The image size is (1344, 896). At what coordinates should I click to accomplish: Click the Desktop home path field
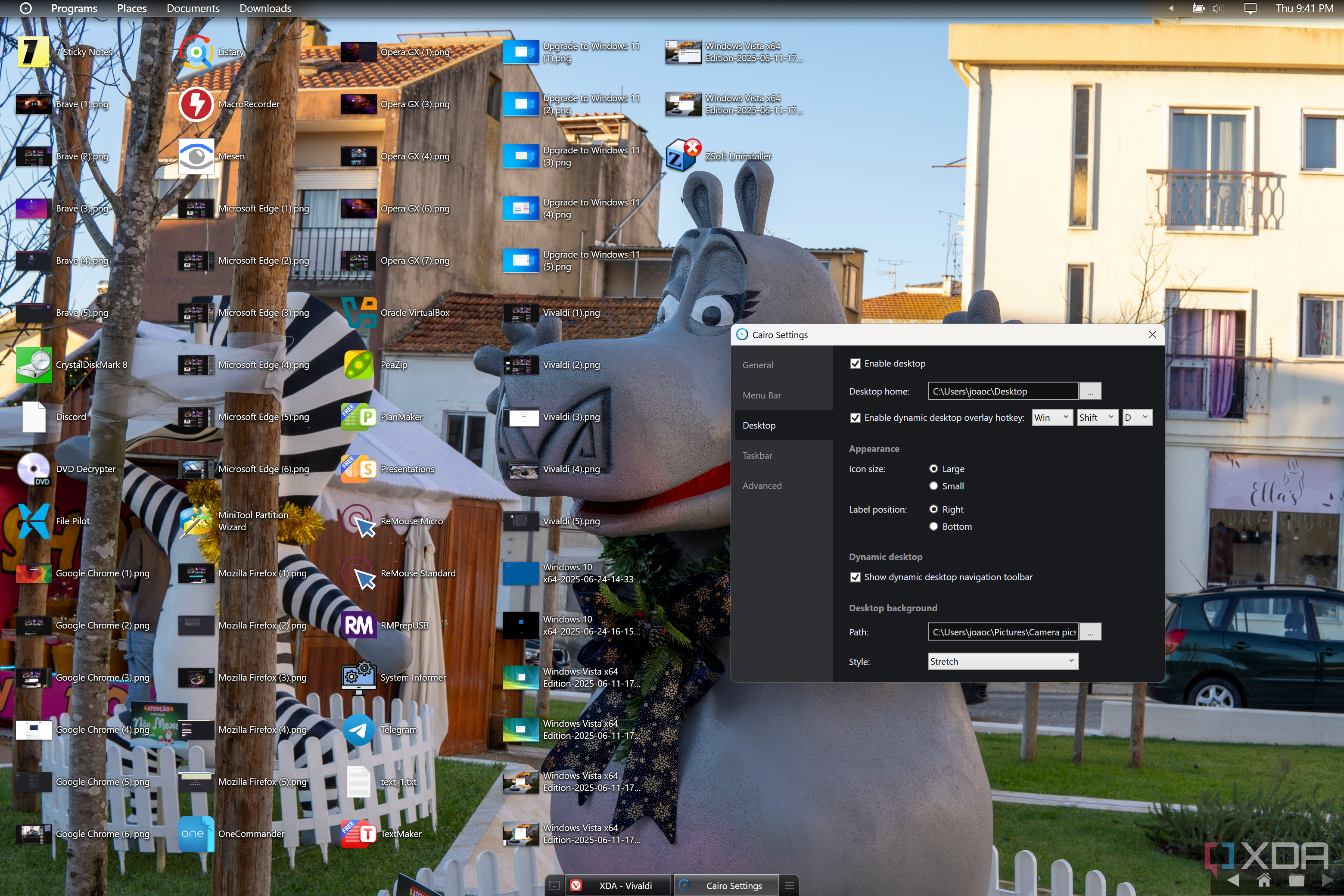(x=1003, y=392)
